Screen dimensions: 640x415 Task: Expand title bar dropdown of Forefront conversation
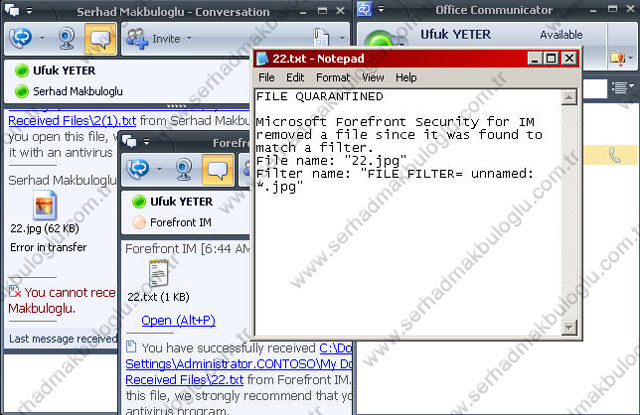click(147, 142)
